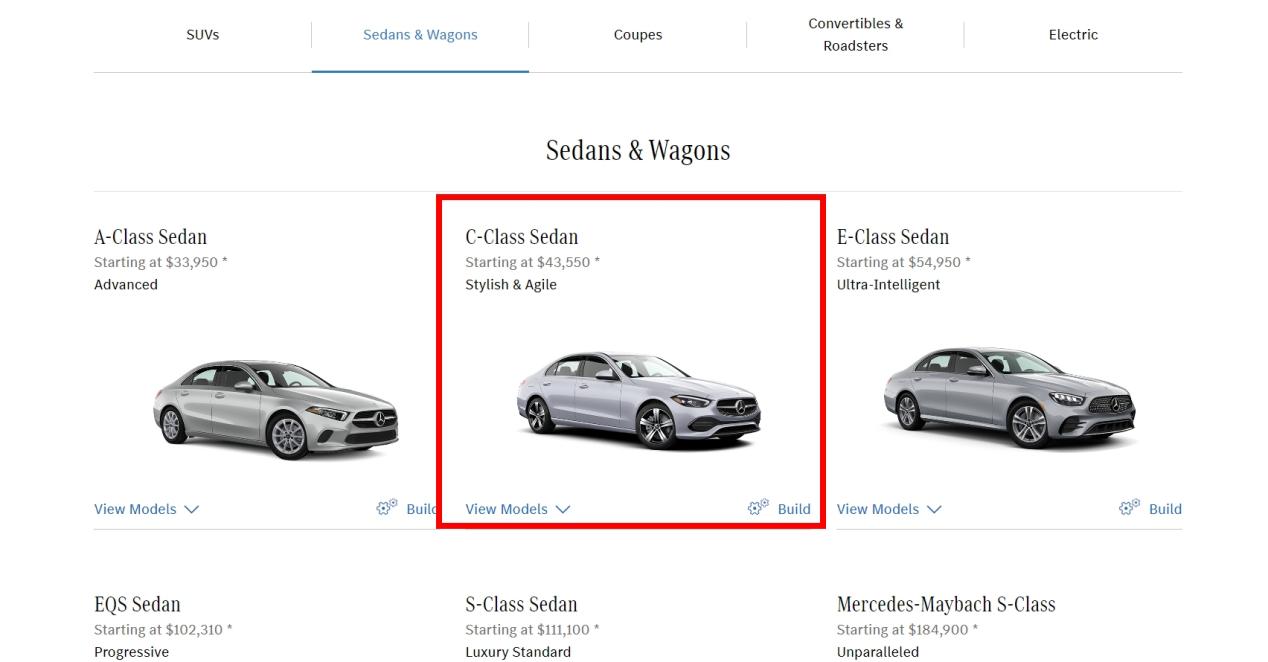Expand View Models chevron for E-Class Sedan
This screenshot has height=662, width=1268.
click(934, 509)
